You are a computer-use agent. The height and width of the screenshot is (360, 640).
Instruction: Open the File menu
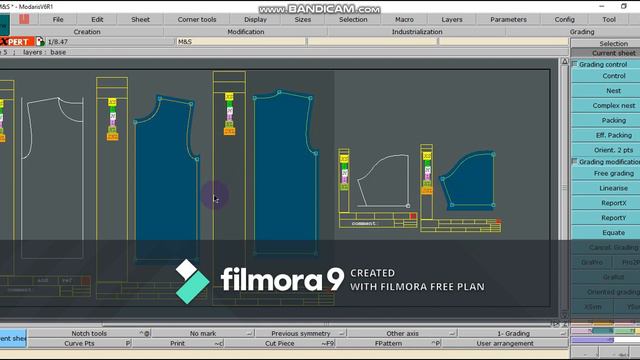click(58, 19)
